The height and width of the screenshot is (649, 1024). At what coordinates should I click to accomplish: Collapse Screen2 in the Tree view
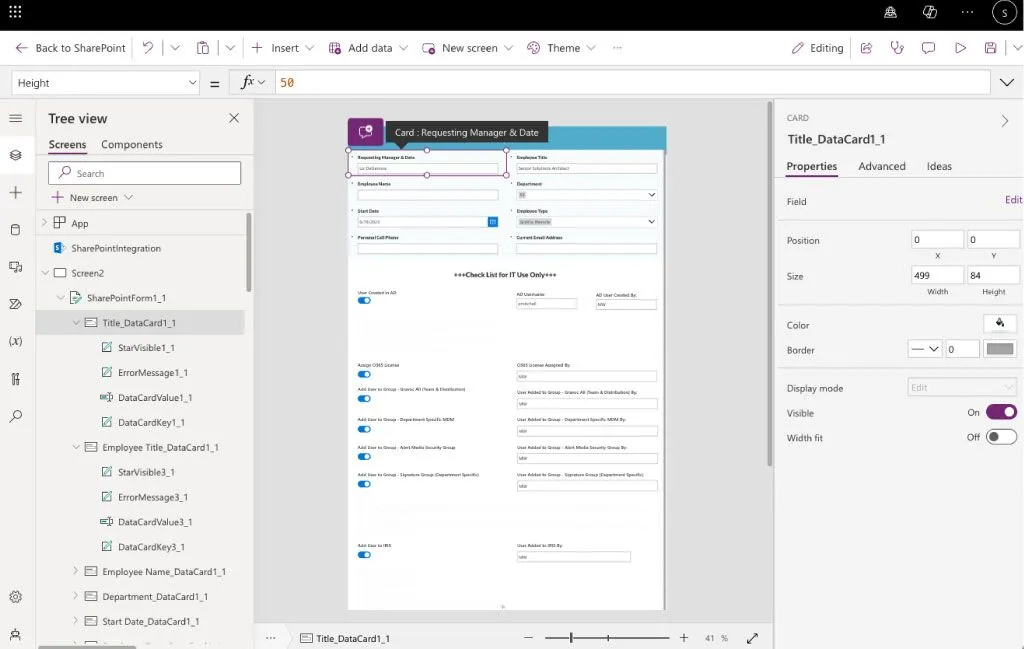44,272
